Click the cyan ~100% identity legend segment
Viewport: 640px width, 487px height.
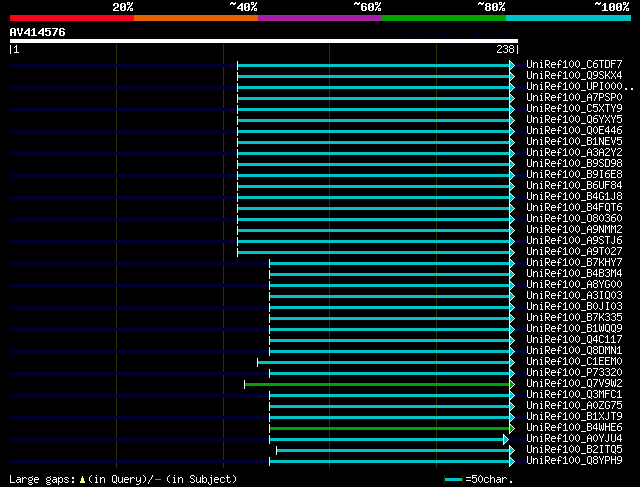pyautogui.click(x=568, y=18)
